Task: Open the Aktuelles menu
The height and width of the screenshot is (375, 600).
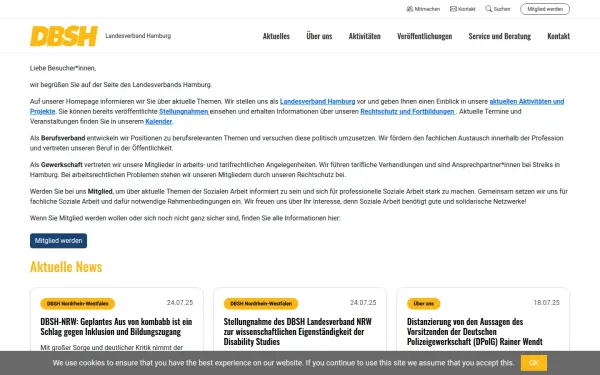Action: pos(276,36)
